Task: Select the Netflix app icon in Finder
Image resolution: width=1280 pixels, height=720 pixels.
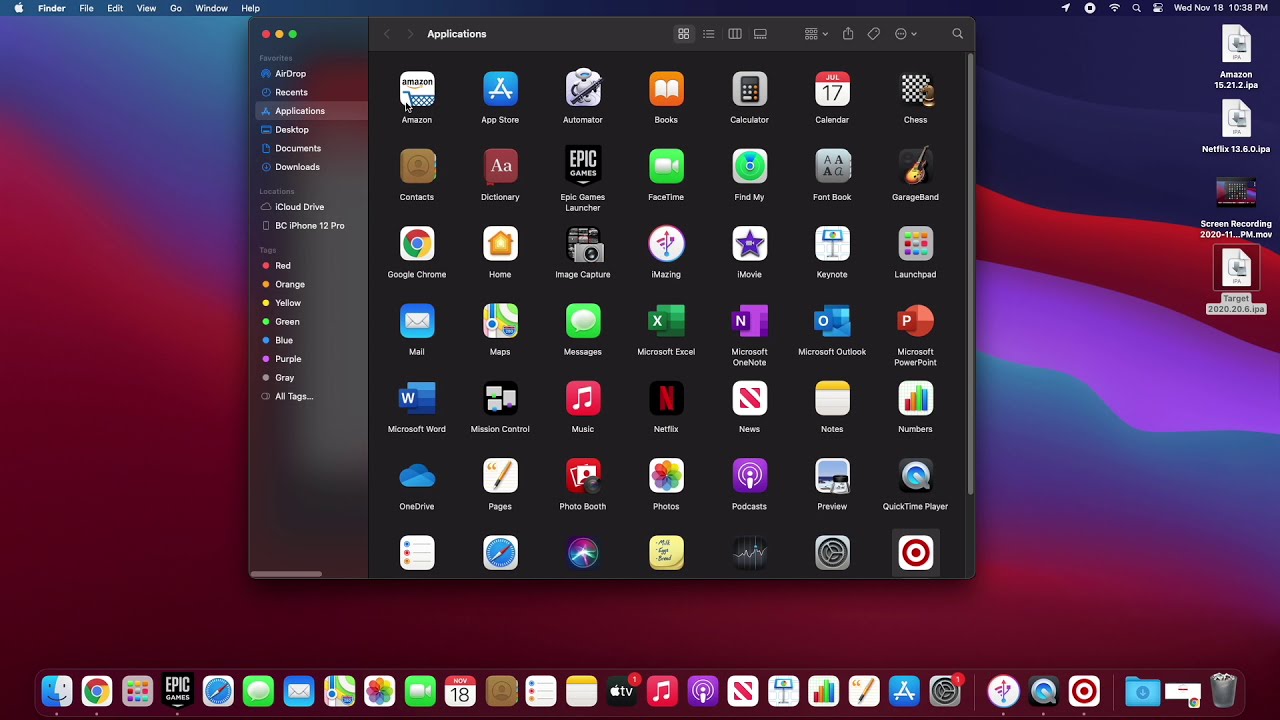Action: click(x=666, y=398)
